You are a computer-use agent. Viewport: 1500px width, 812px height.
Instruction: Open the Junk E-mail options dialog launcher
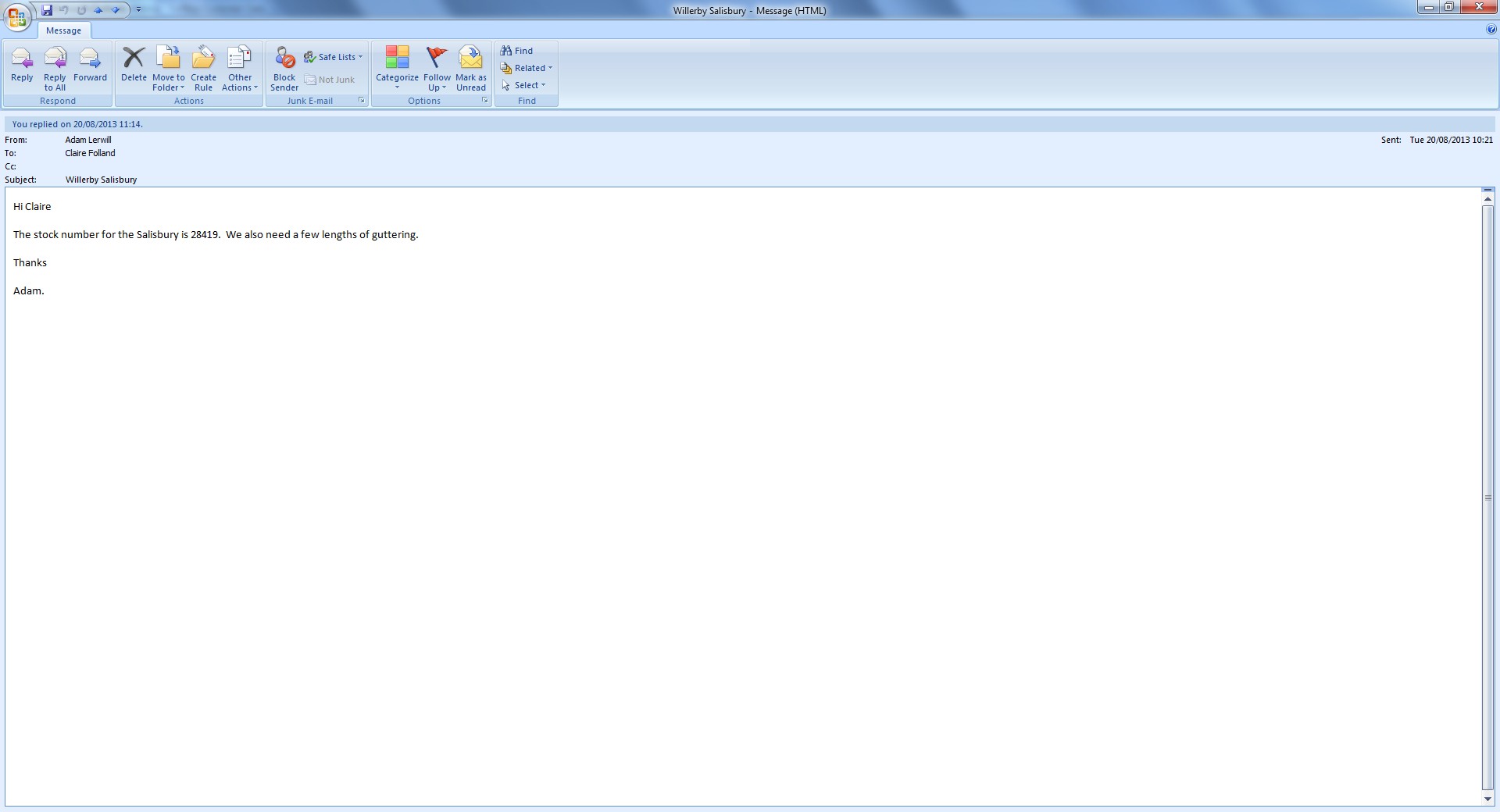click(x=362, y=101)
